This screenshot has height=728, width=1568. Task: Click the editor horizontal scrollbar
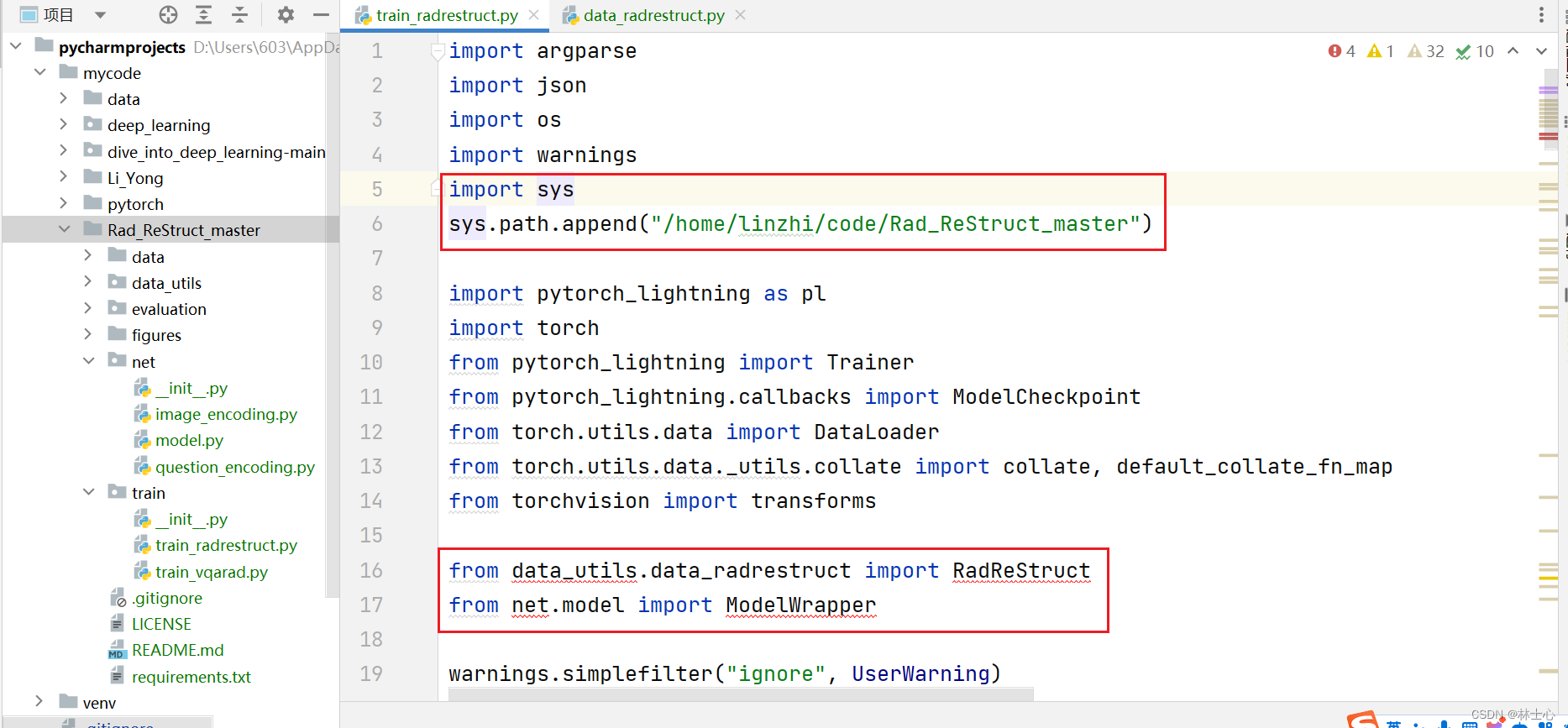(741, 694)
